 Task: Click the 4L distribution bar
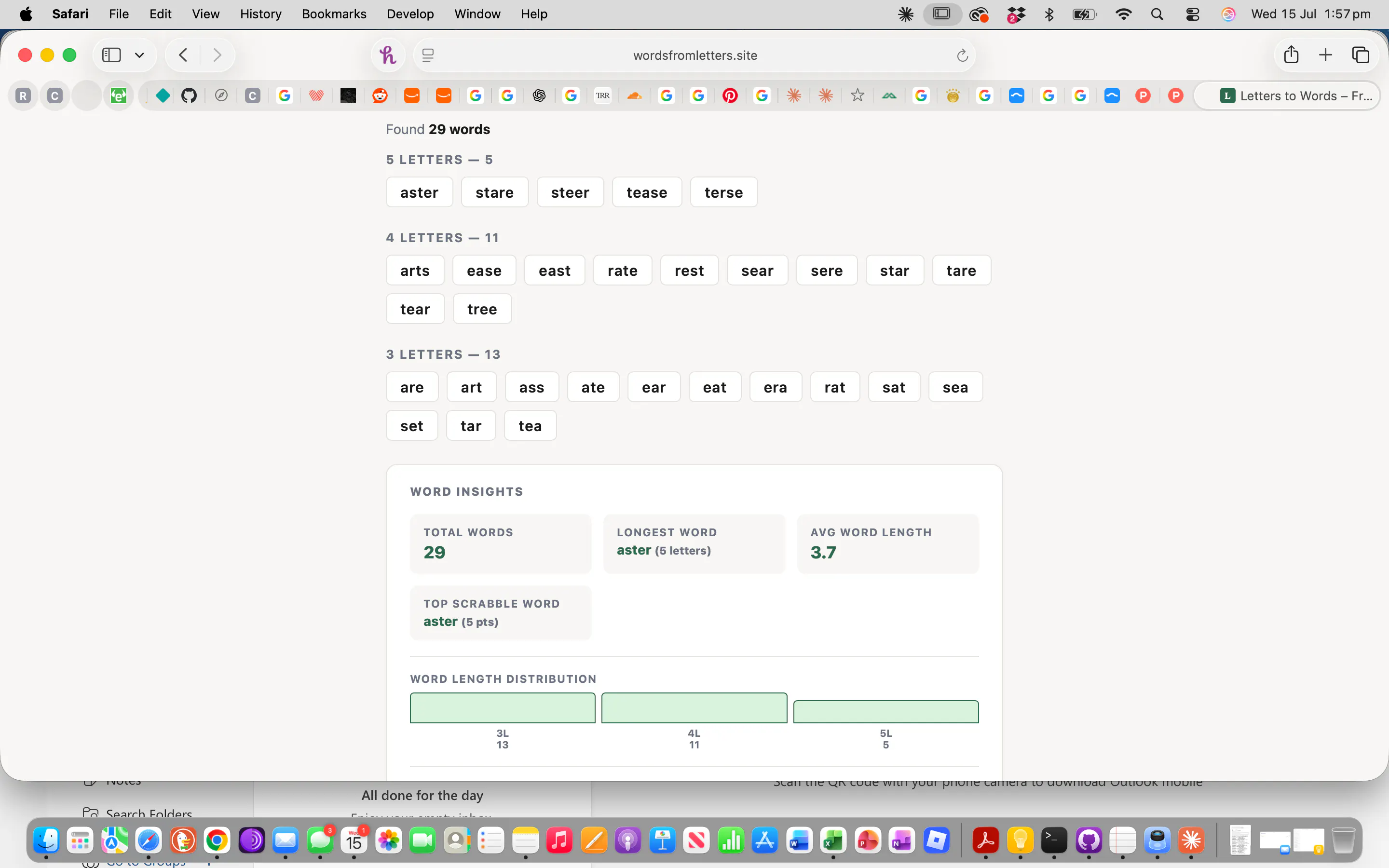(x=694, y=708)
